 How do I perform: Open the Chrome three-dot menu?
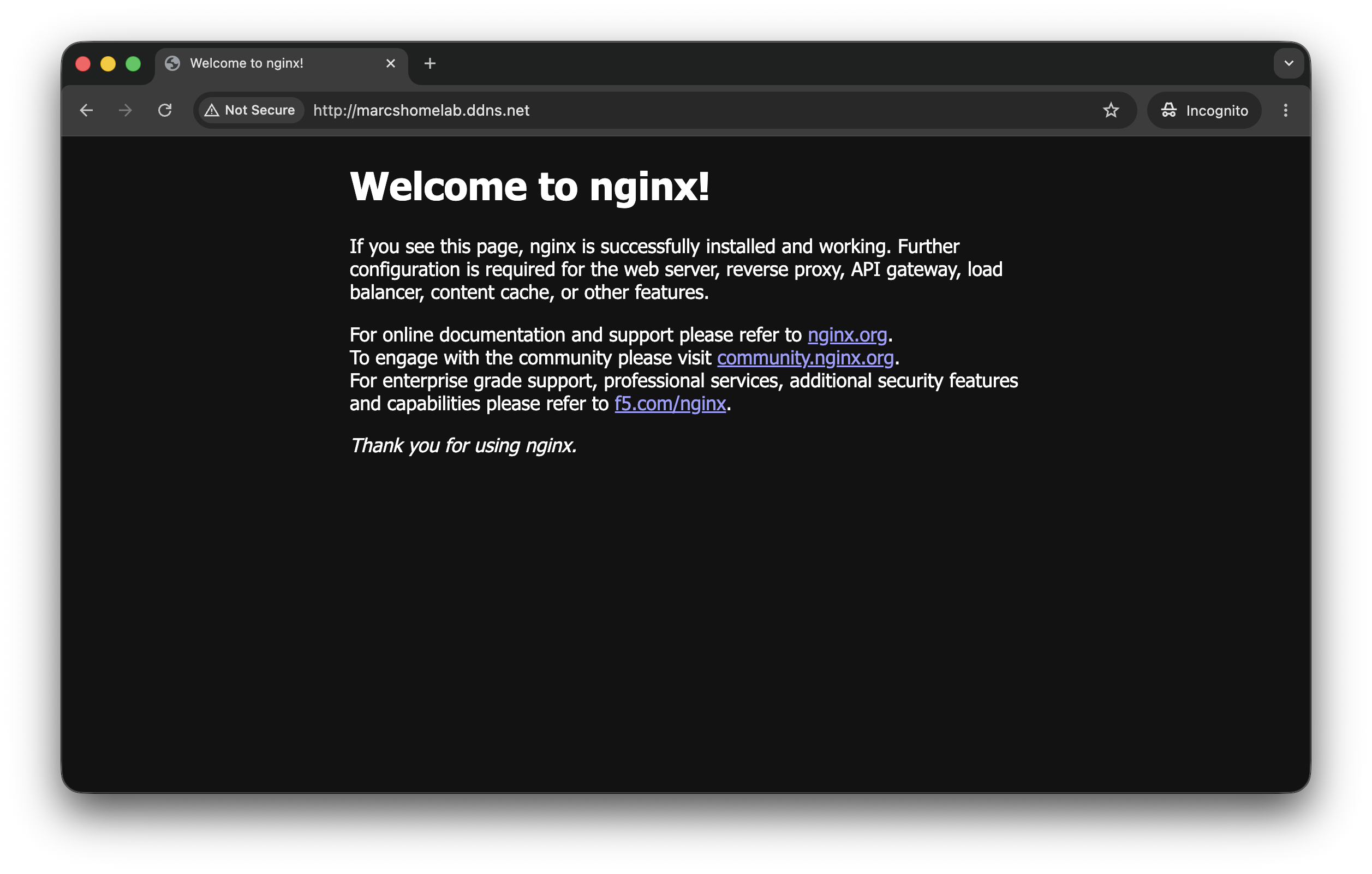point(1285,110)
